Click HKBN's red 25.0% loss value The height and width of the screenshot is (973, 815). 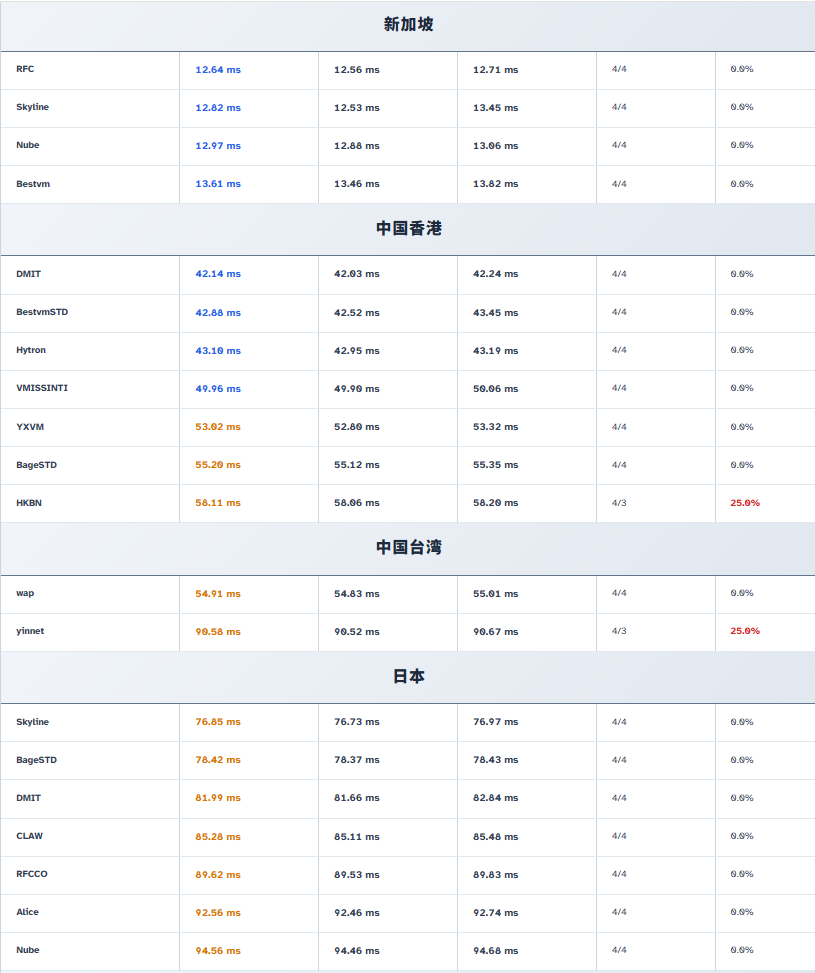tap(745, 503)
